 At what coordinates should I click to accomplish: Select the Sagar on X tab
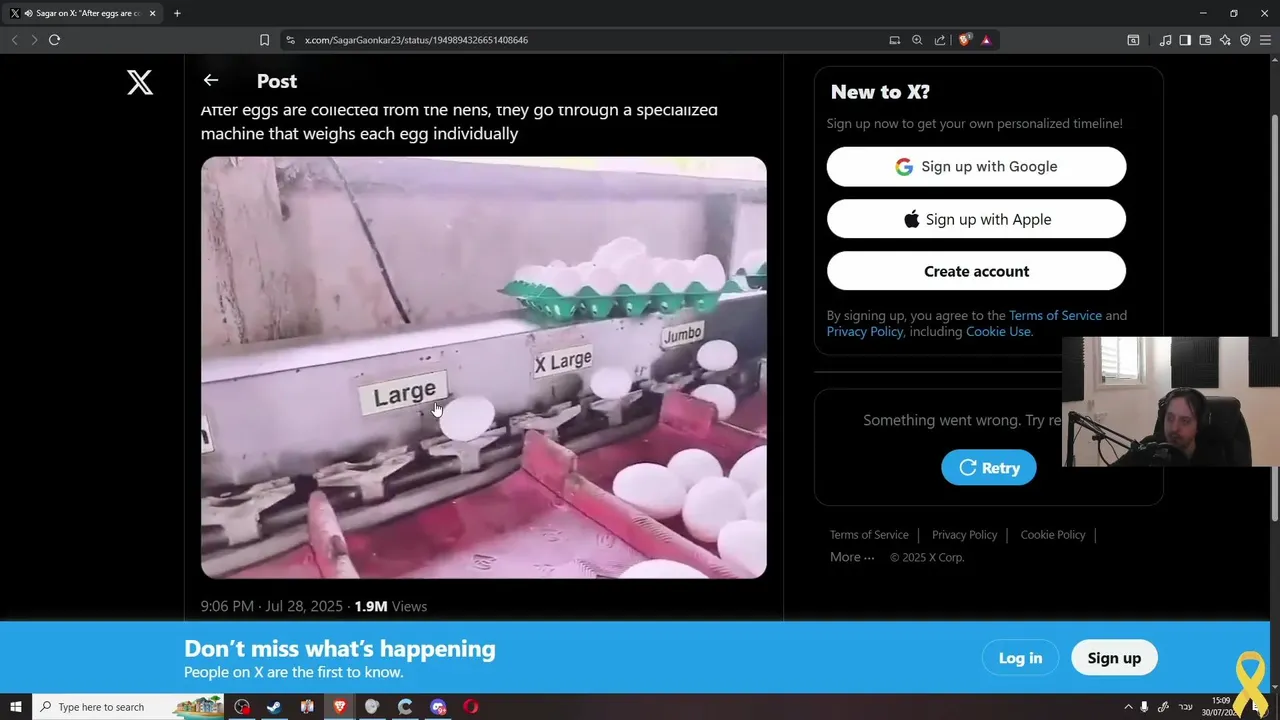click(x=83, y=13)
